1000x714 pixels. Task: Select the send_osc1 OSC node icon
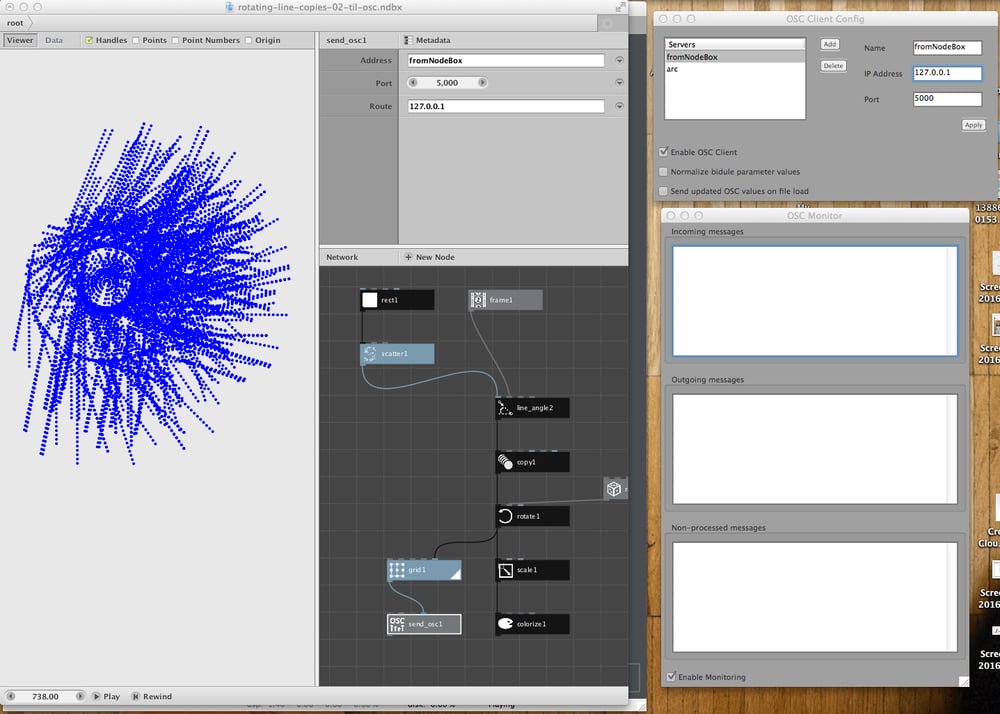coord(397,624)
